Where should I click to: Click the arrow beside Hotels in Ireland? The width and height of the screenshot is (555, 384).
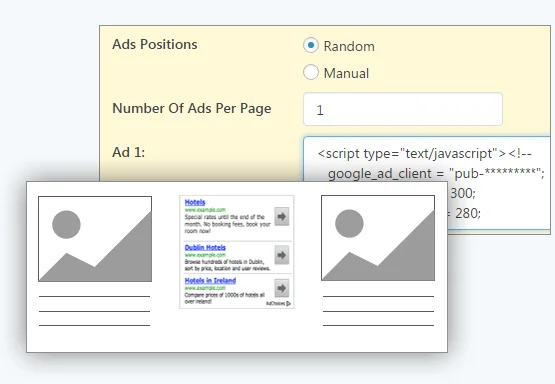(282, 288)
